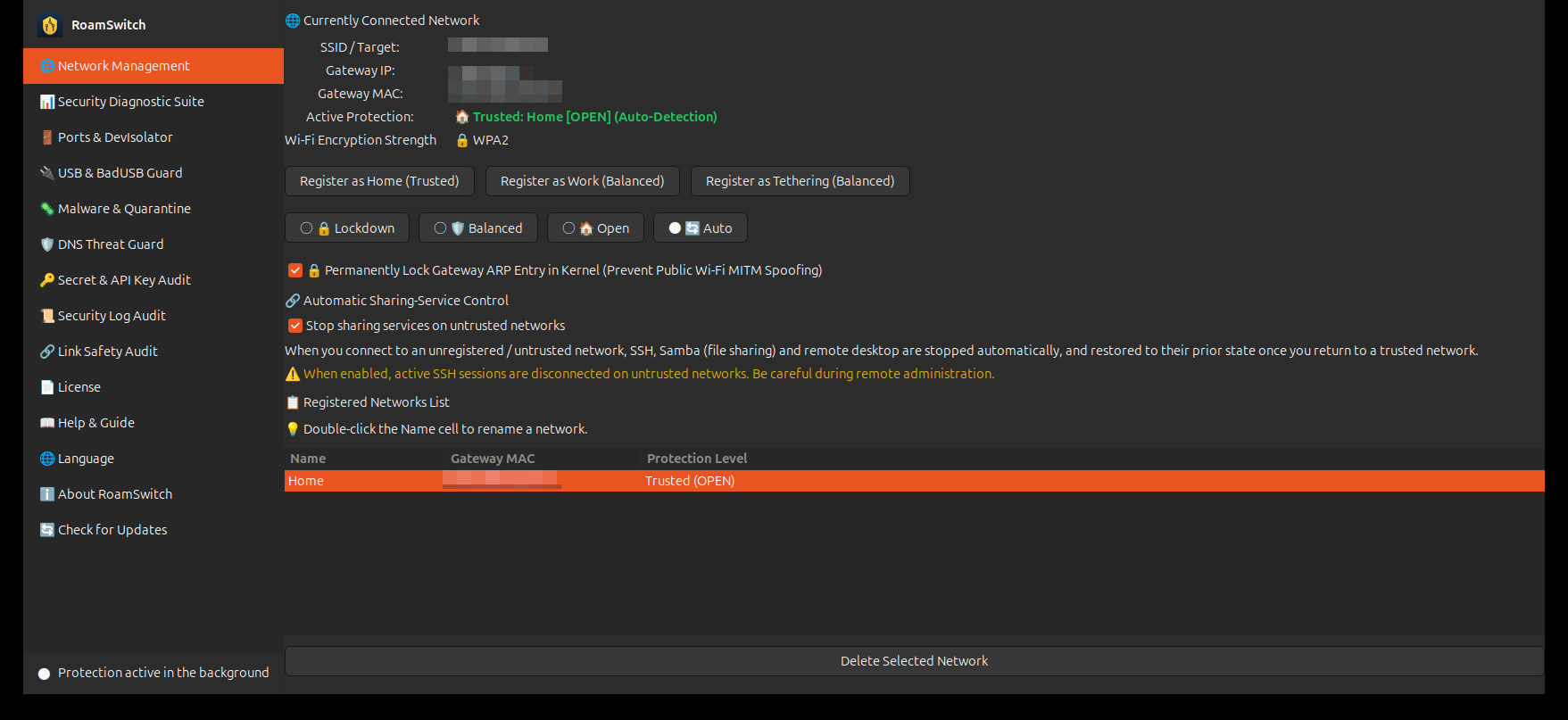This screenshot has height=720, width=1568.
Task: Click Delete Selected Network button
Action: [914, 661]
